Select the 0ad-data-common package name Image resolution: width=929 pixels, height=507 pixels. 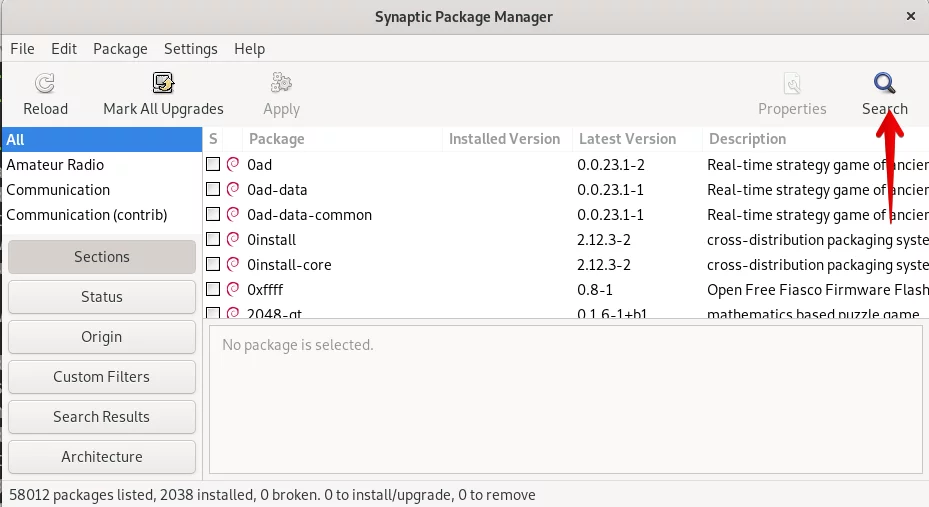pos(309,214)
